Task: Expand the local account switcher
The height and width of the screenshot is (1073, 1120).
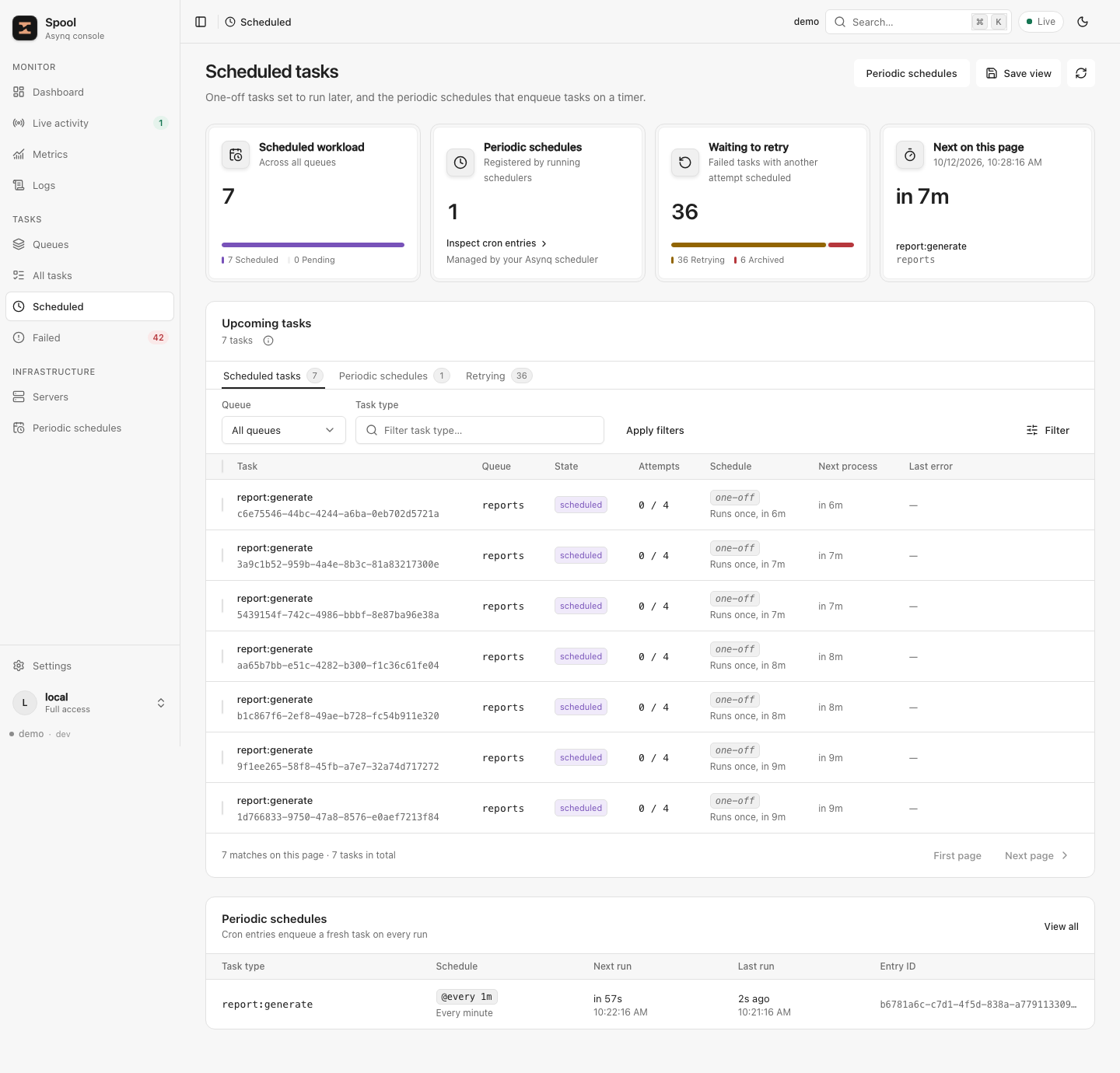Action: tap(89, 703)
